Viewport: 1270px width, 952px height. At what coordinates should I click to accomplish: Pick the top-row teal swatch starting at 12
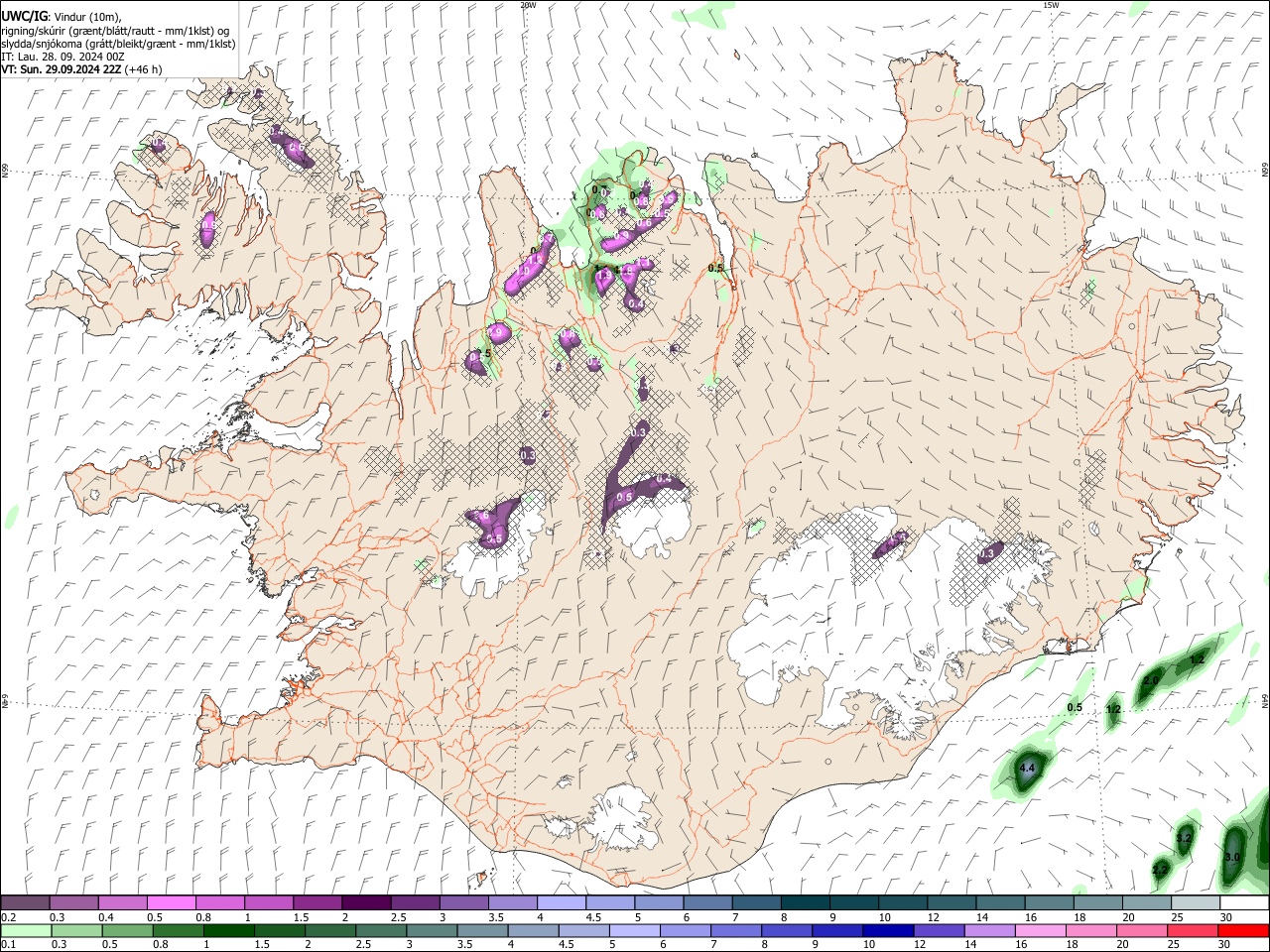click(x=952, y=903)
